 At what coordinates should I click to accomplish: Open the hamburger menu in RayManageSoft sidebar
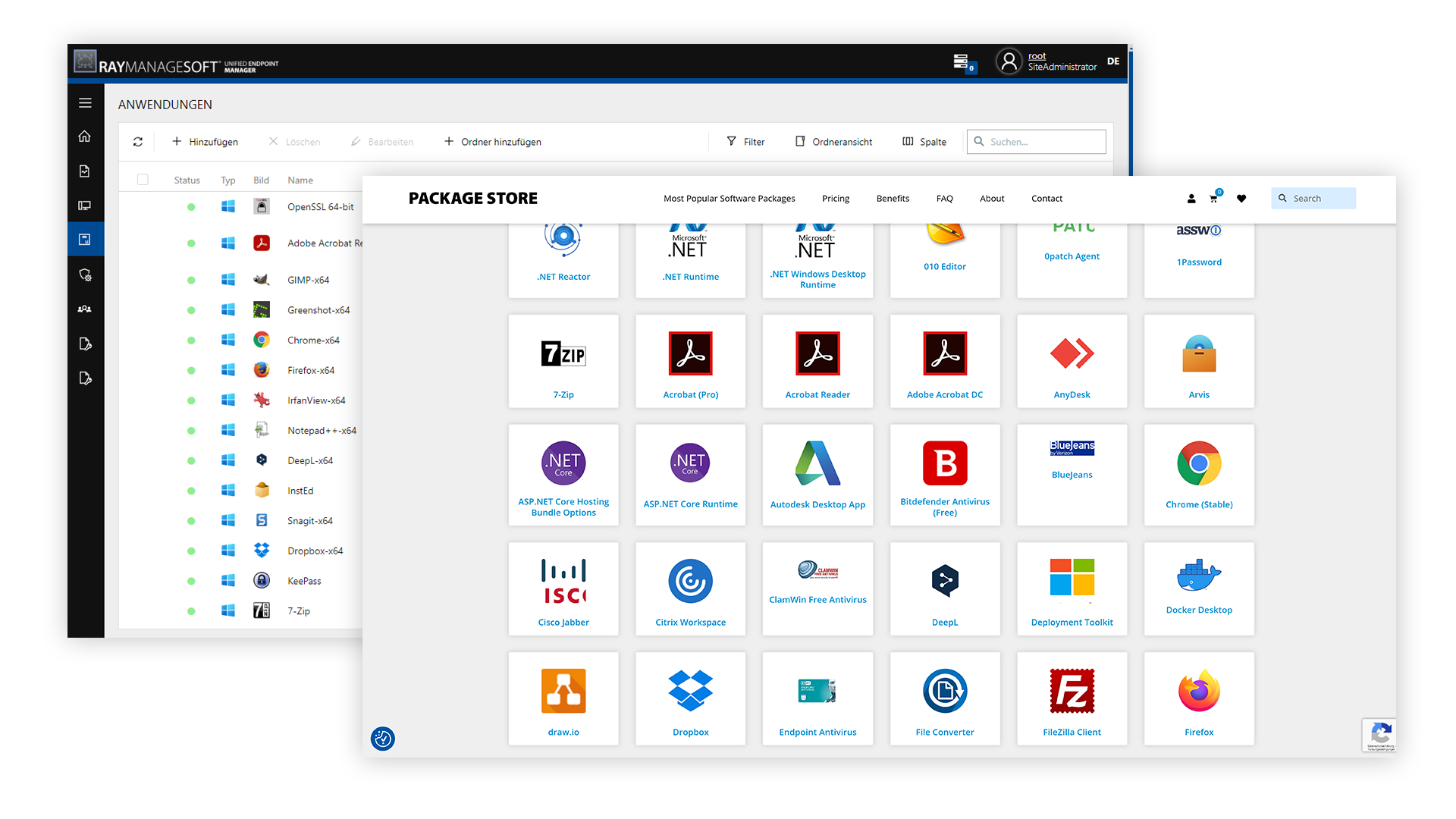pos(85,103)
